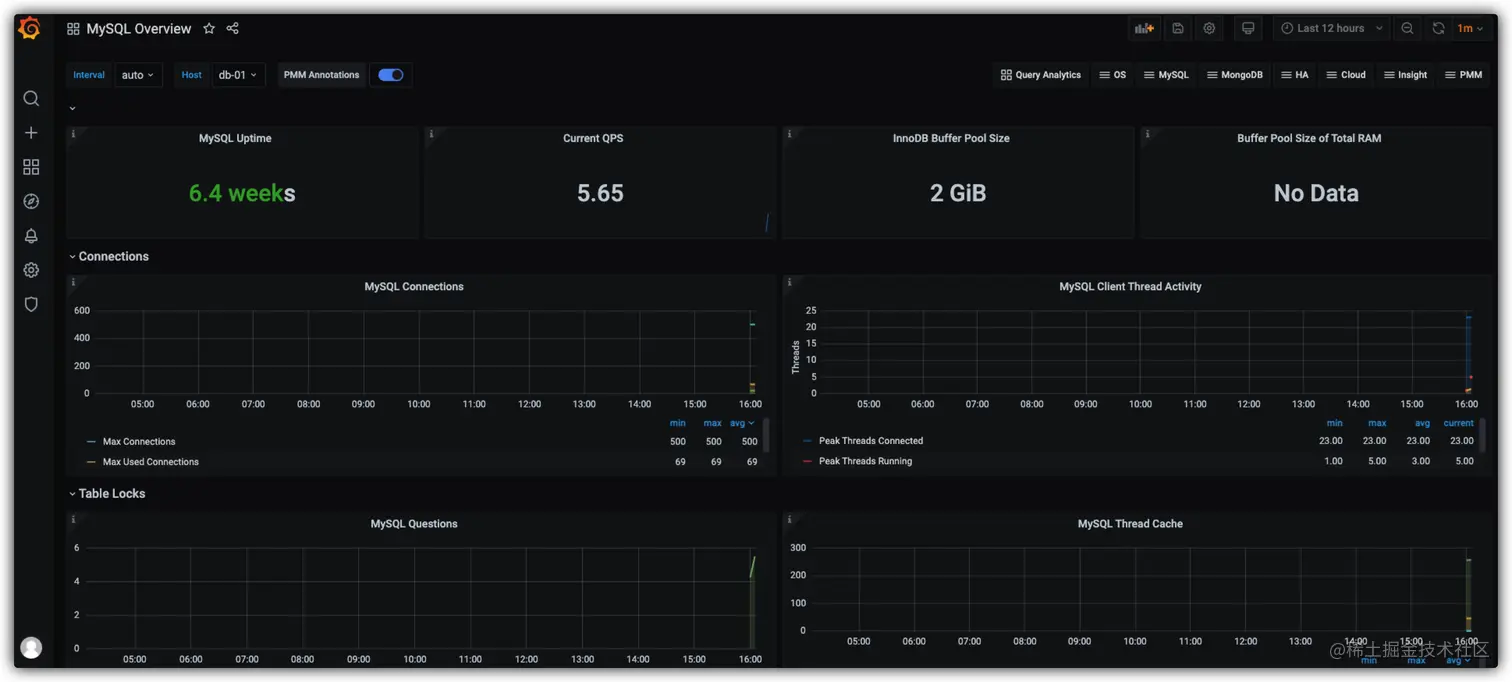
Task: Open the OS dashboards menu
Action: tap(1113, 75)
